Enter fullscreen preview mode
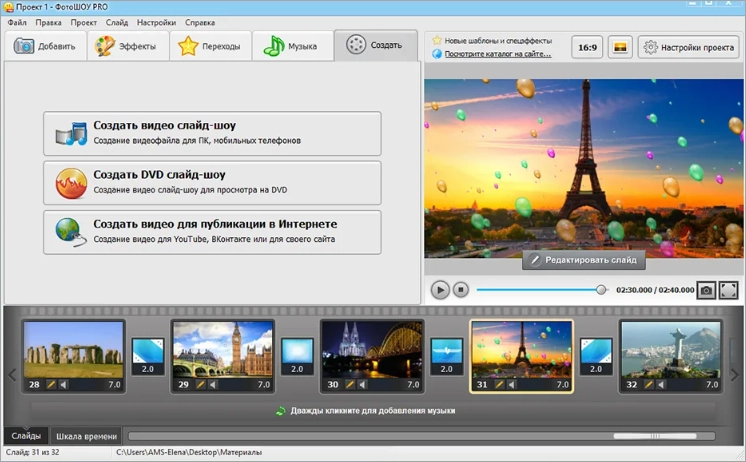Screen dimensions: 746x462 click(x=728, y=290)
